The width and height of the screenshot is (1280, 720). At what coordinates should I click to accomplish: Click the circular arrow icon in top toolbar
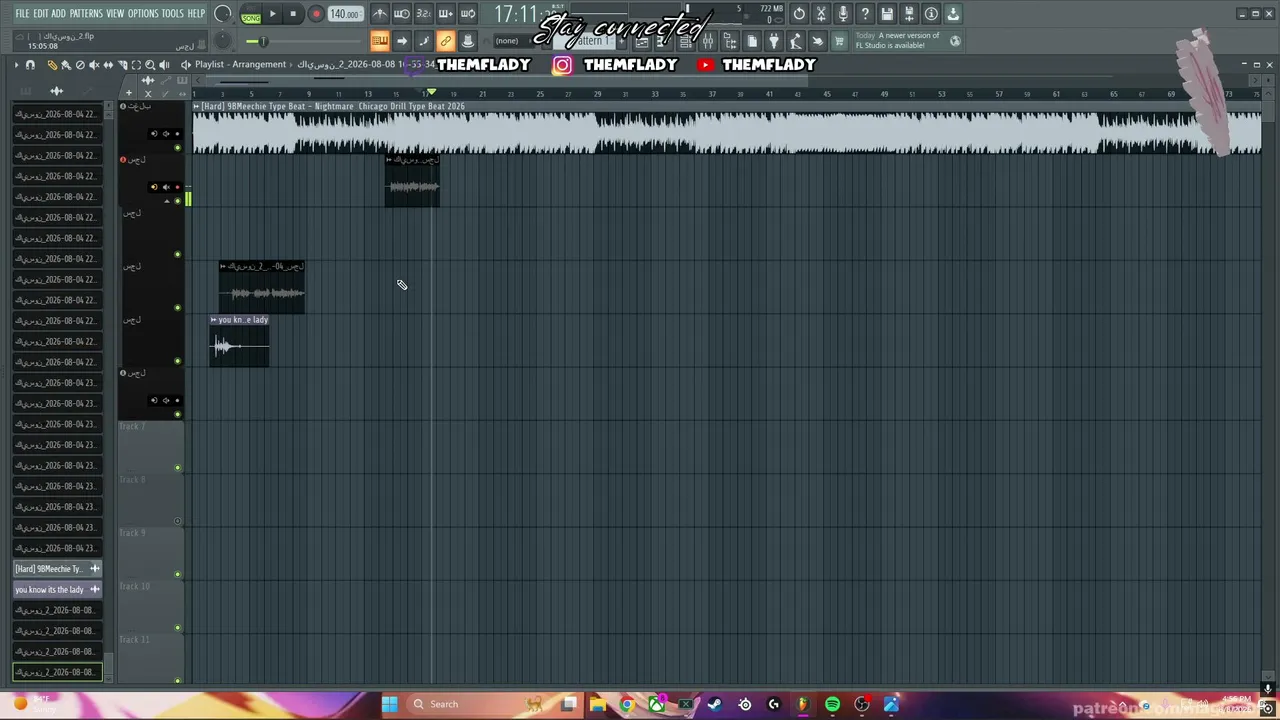click(x=799, y=14)
